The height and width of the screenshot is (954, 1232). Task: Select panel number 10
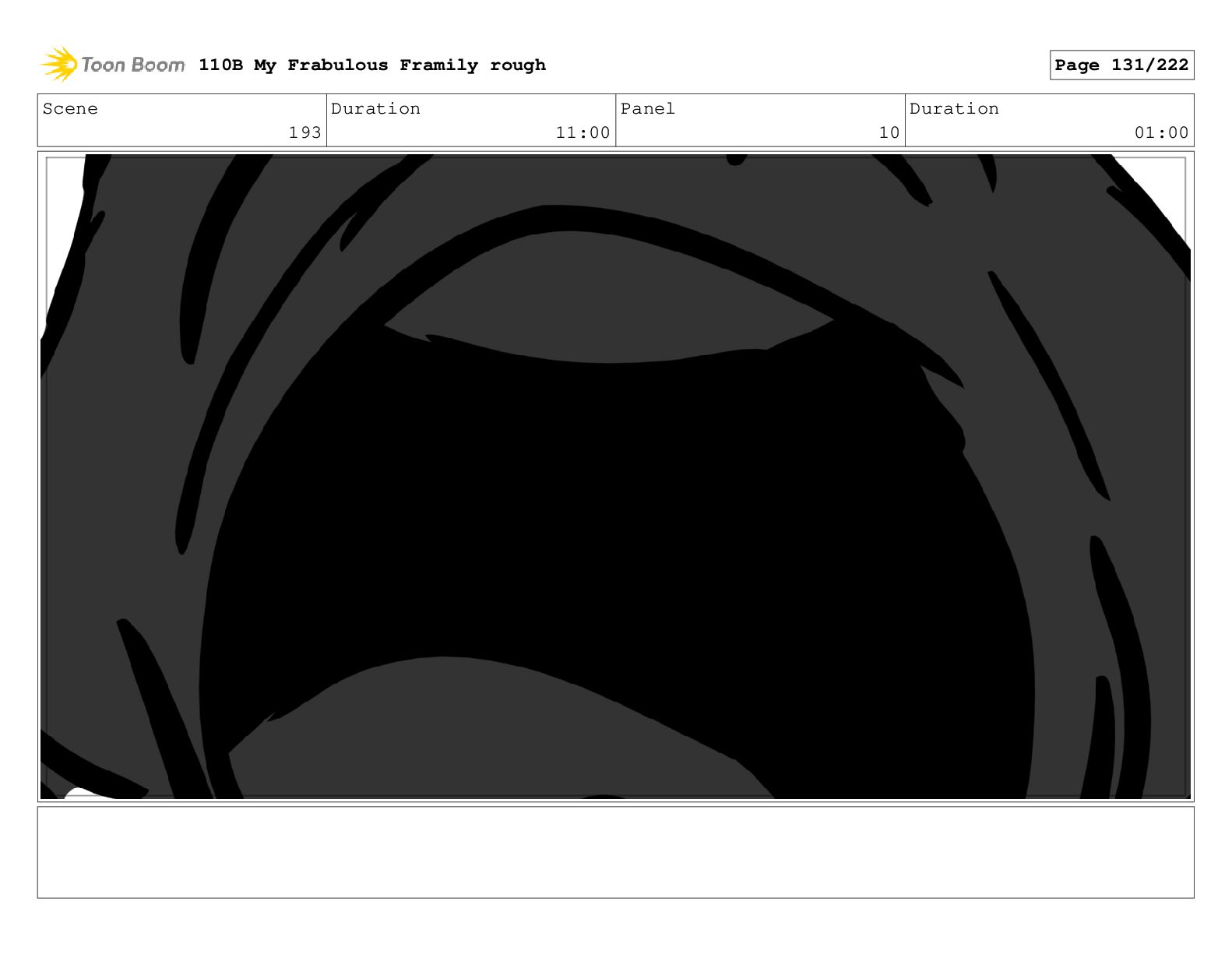[889, 132]
